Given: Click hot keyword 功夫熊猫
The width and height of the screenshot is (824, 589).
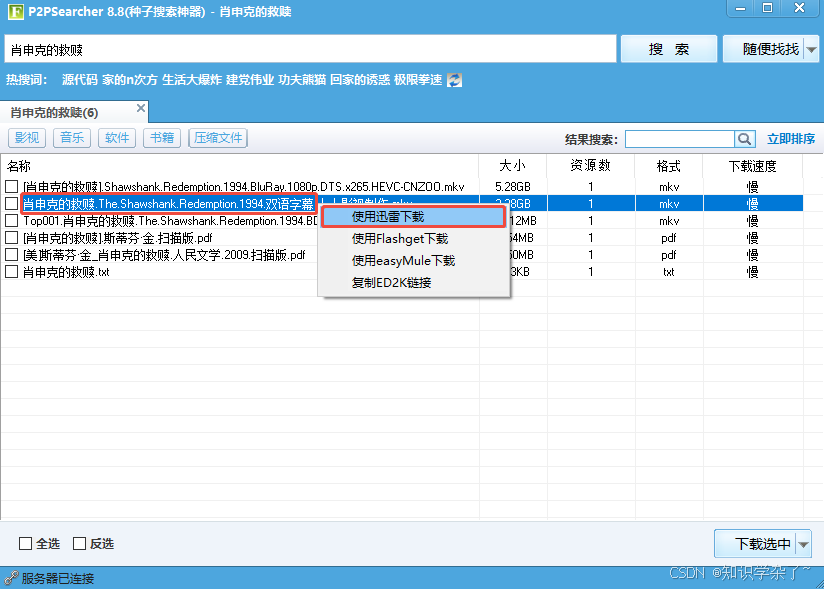Looking at the screenshot, I should (x=302, y=80).
